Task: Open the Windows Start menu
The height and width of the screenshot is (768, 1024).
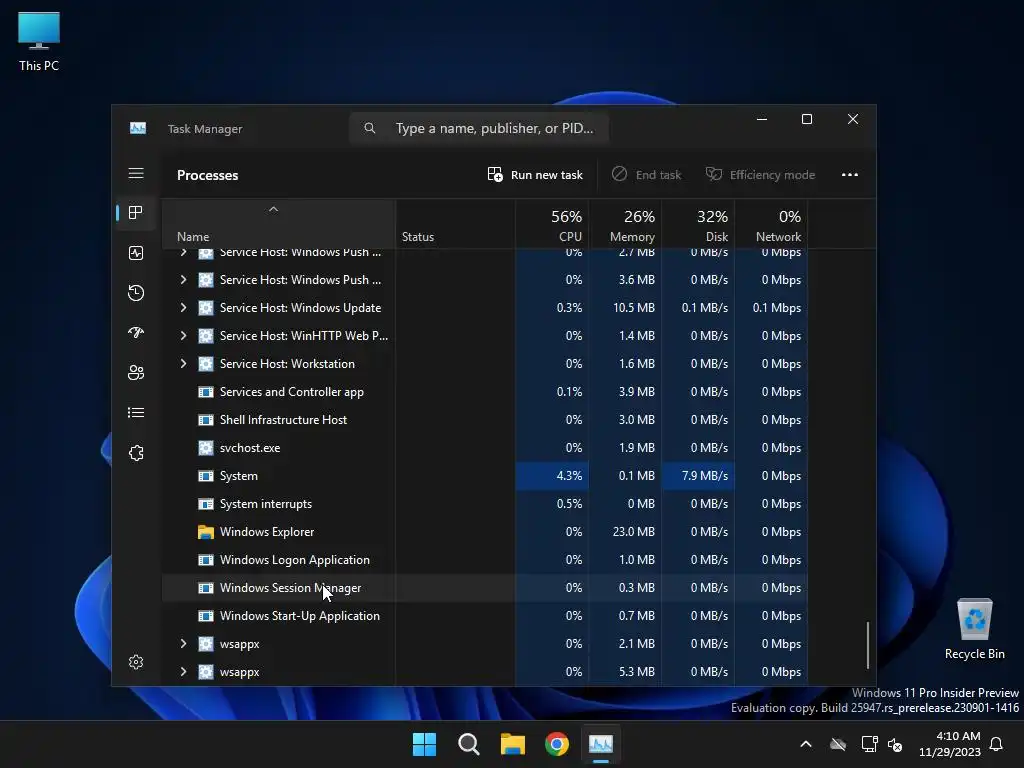Action: pos(424,744)
